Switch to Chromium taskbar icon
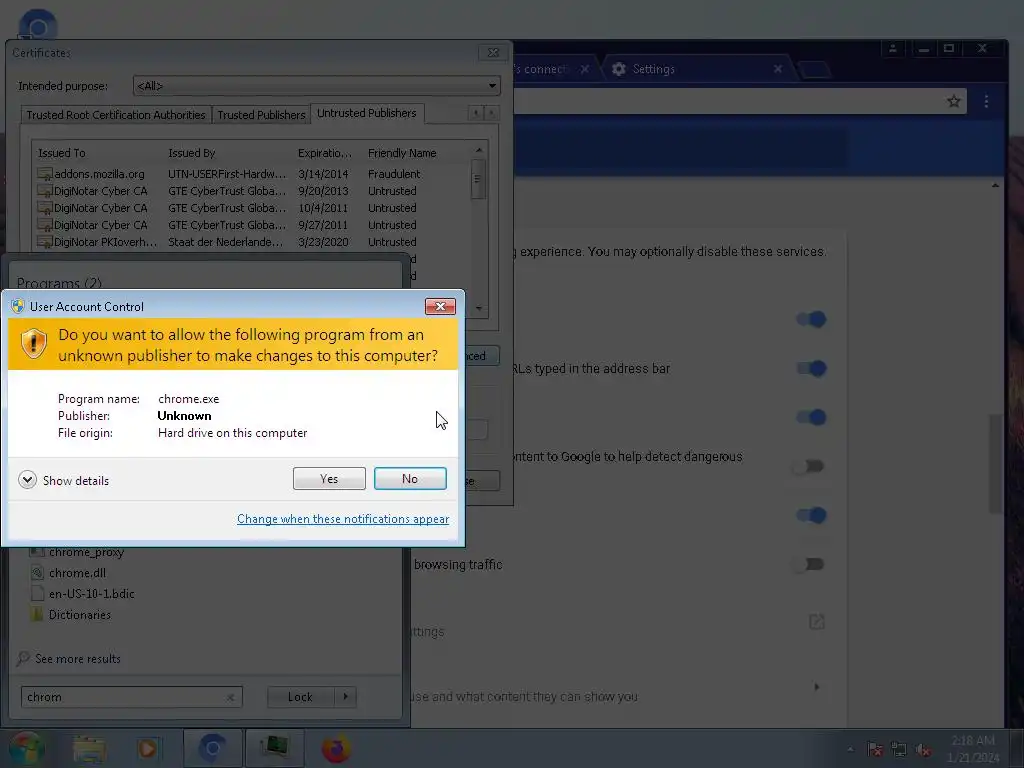 (212, 748)
